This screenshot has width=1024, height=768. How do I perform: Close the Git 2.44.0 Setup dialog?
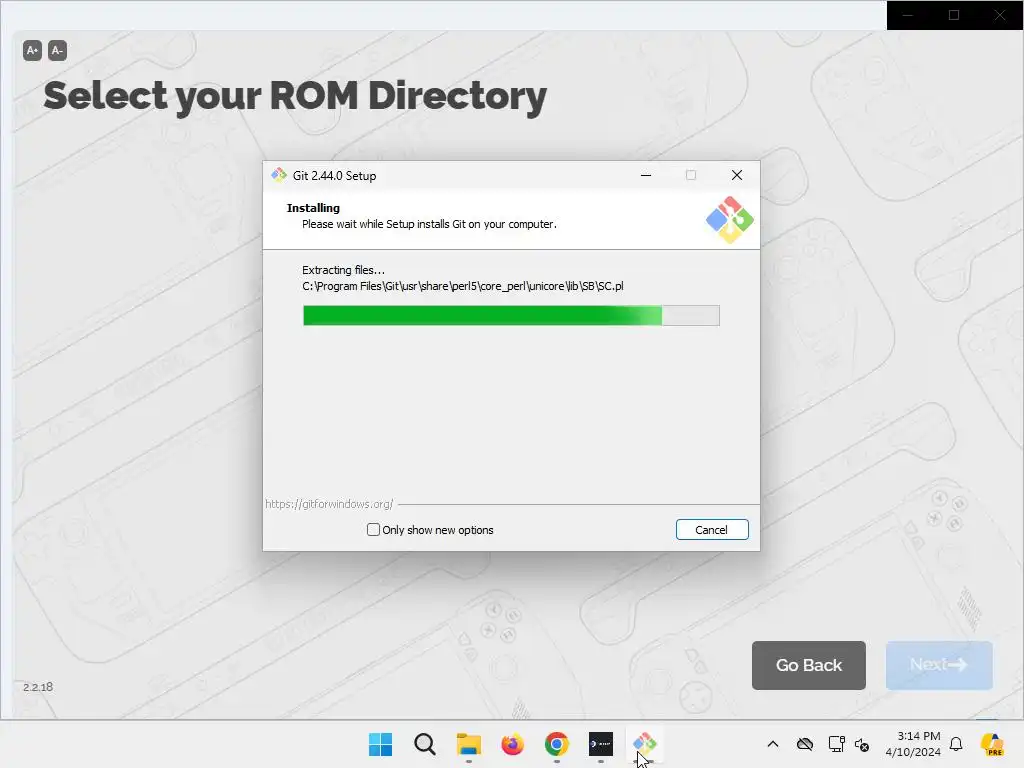737,175
